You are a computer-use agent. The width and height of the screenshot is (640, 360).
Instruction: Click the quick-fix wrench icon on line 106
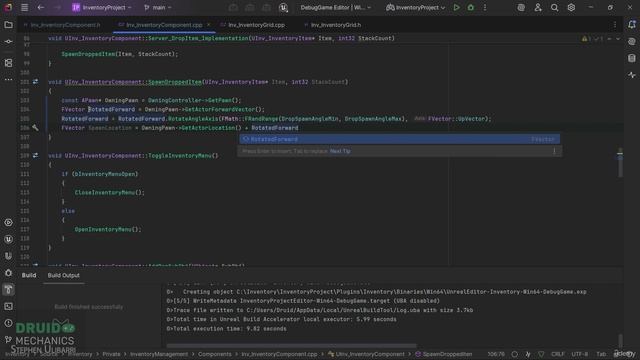coord(36,128)
